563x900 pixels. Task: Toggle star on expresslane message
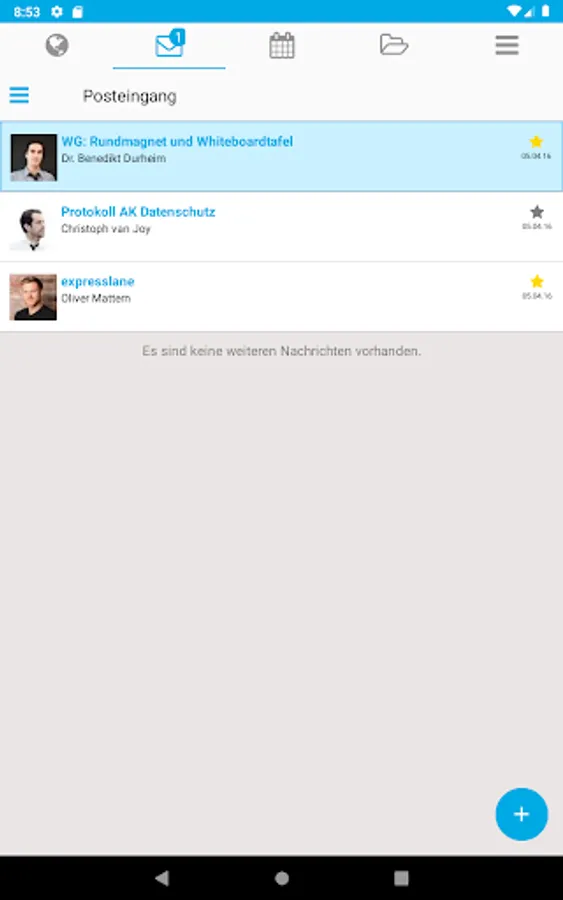coord(537,281)
